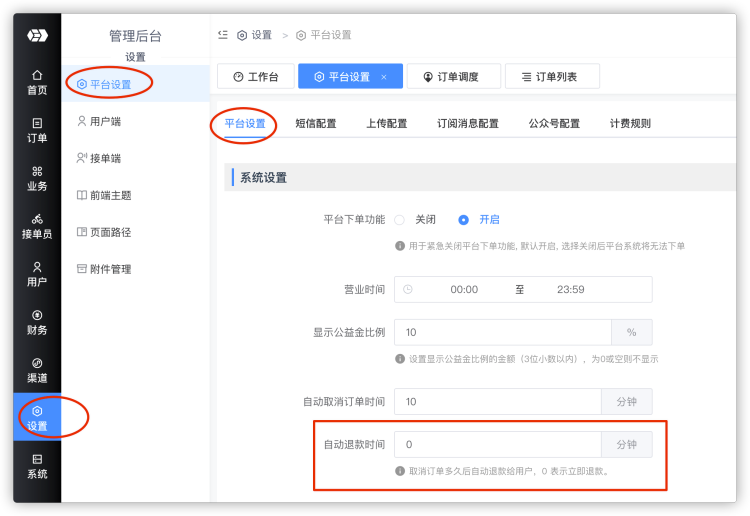
Task: Click the % suffix of 公益金比例
Action: point(631,332)
